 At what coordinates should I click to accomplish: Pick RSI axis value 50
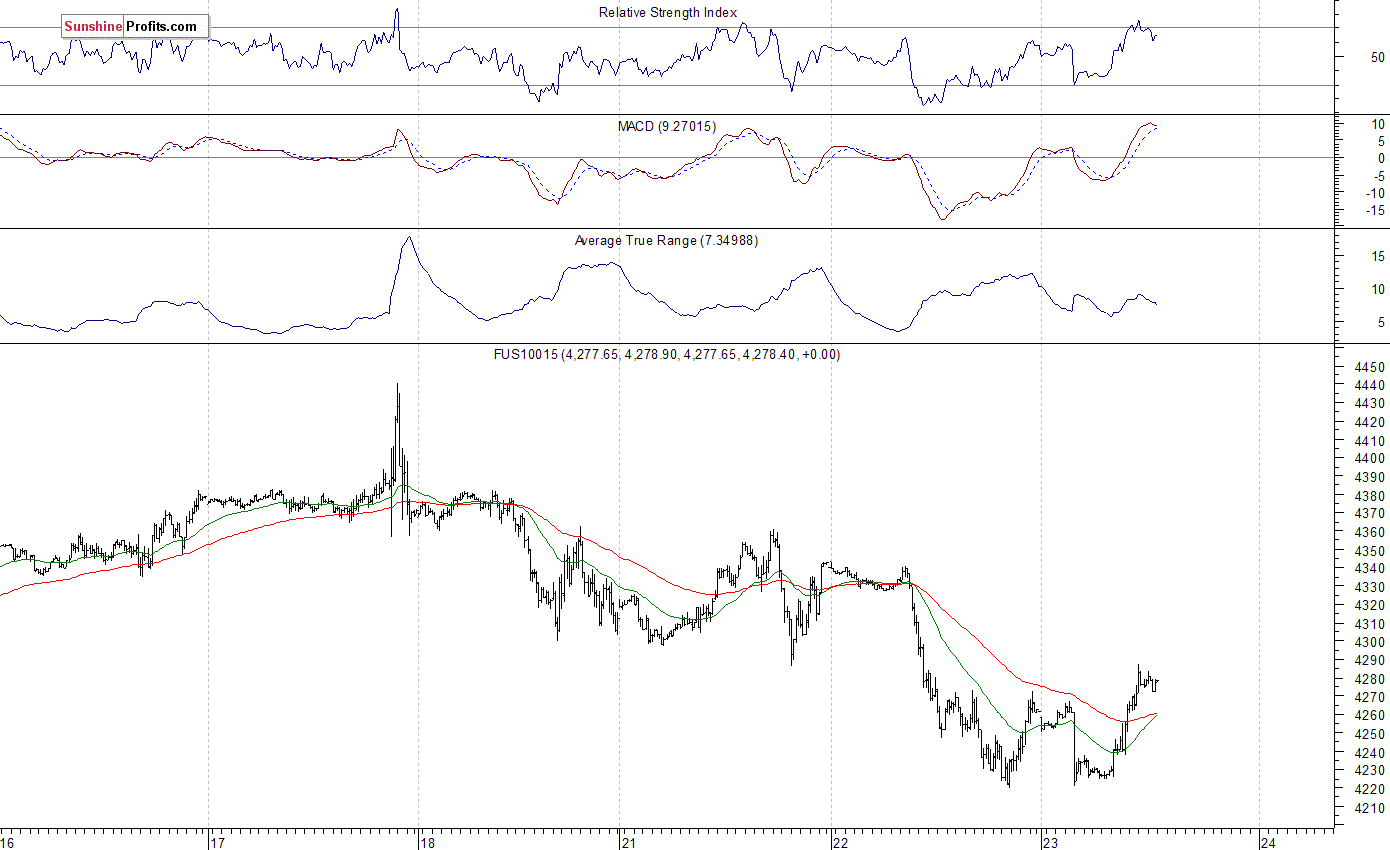click(1377, 57)
